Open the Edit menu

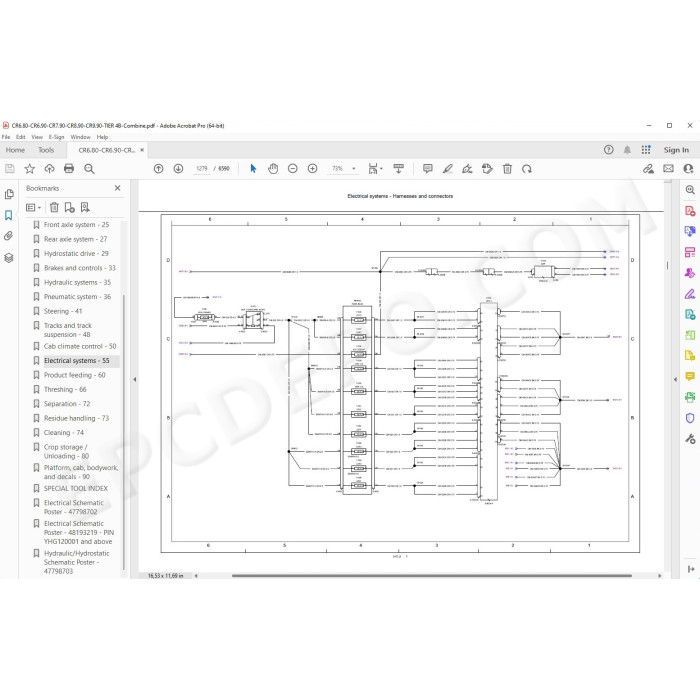[x=21, y=137]
